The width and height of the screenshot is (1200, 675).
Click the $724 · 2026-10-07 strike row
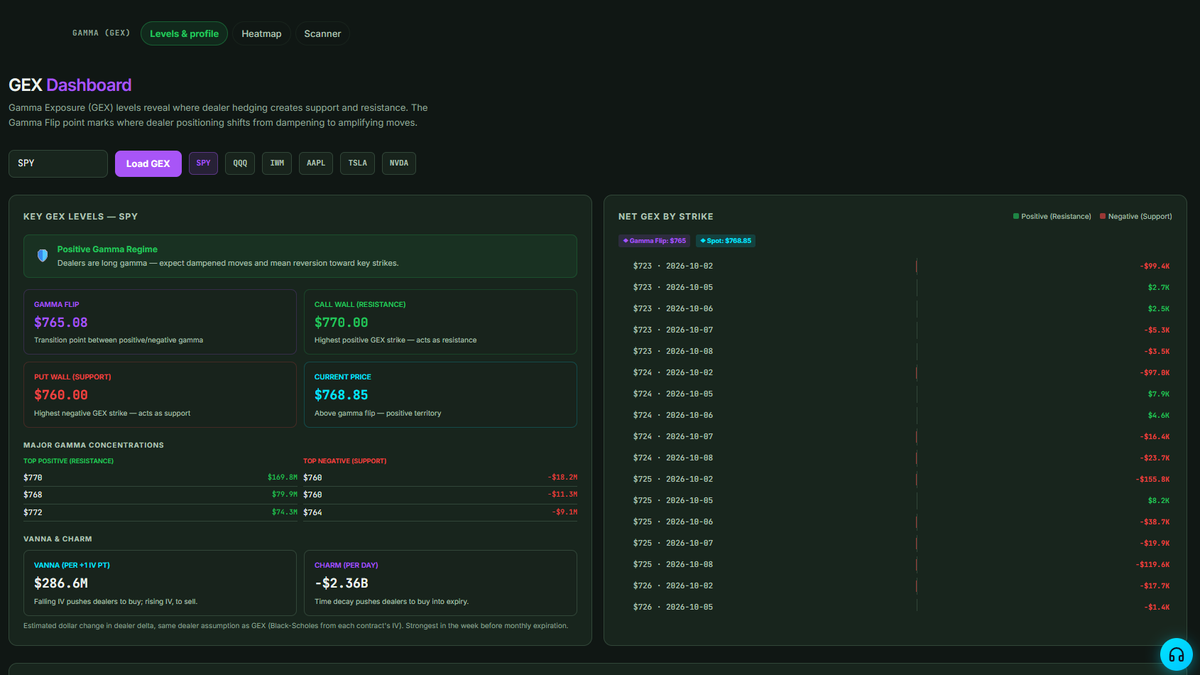tap(895, 436)
